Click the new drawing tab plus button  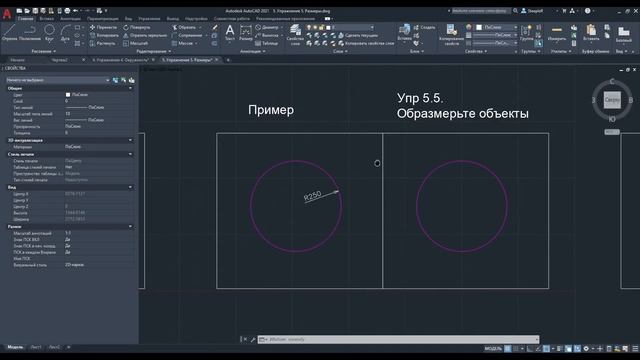(228, 60)
